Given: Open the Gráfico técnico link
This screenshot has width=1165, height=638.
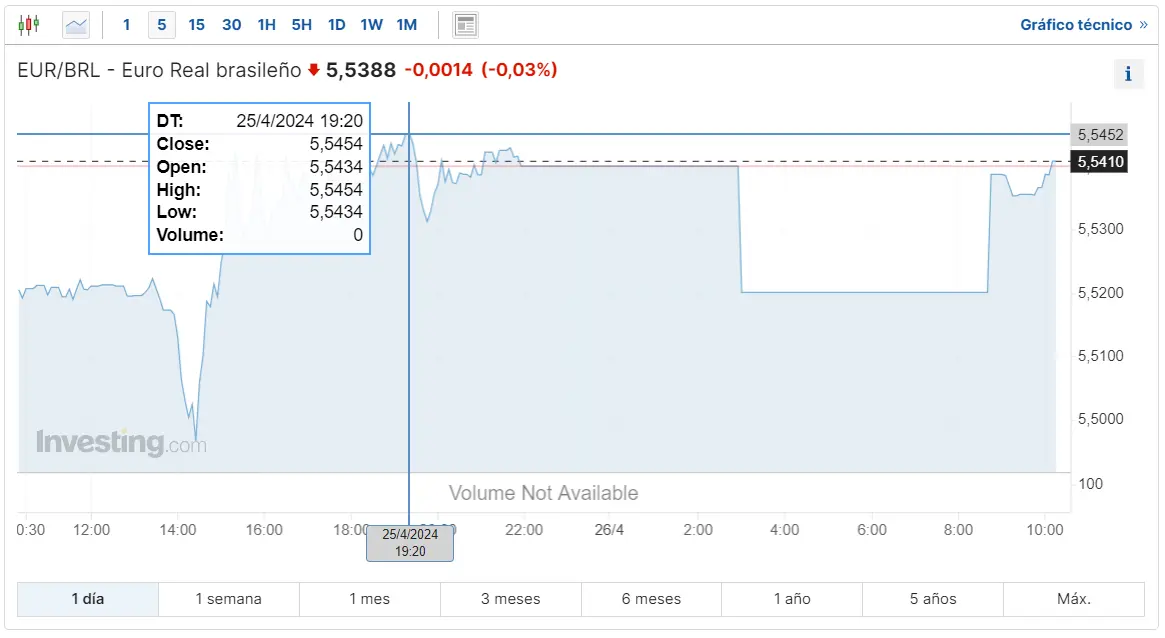Looking at the screenshot, I should pos(1083,25).
